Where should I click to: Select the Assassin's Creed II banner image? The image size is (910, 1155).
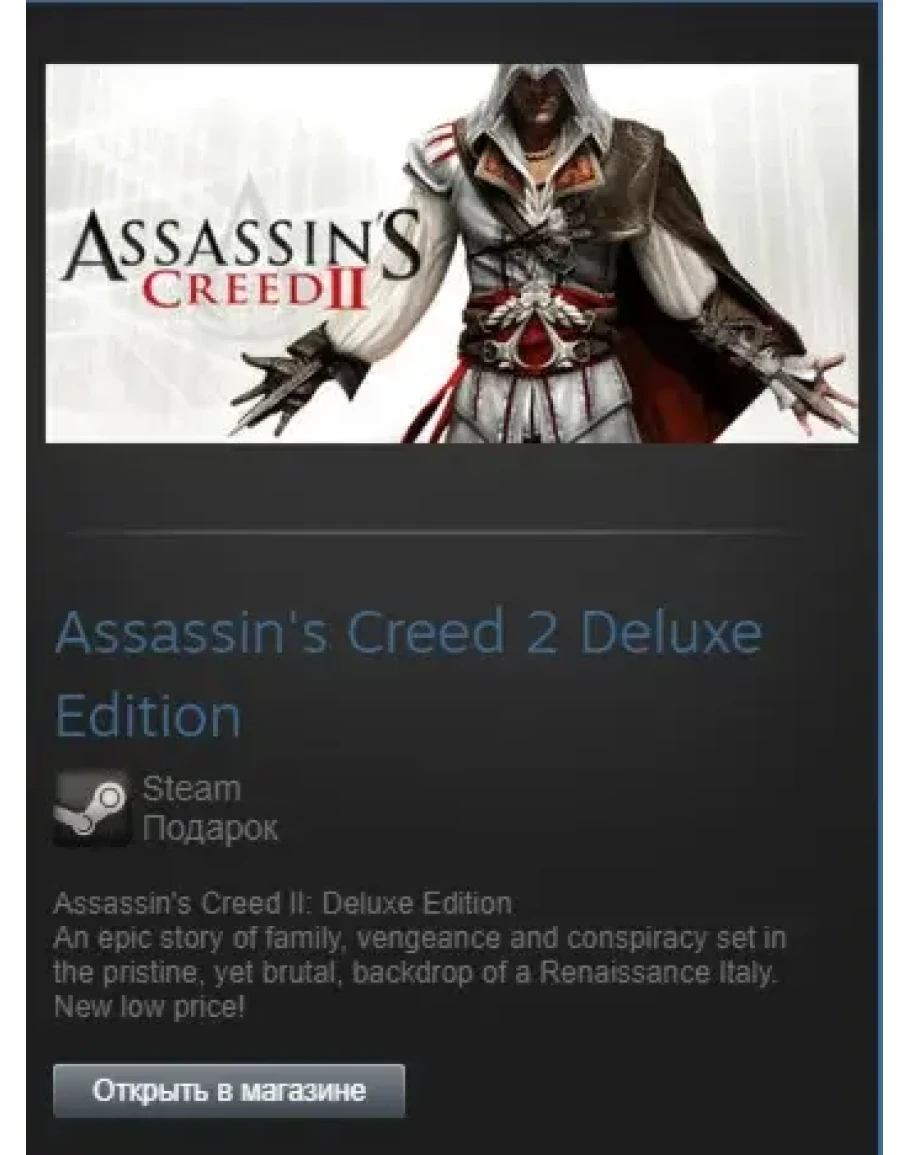(452, 253)
